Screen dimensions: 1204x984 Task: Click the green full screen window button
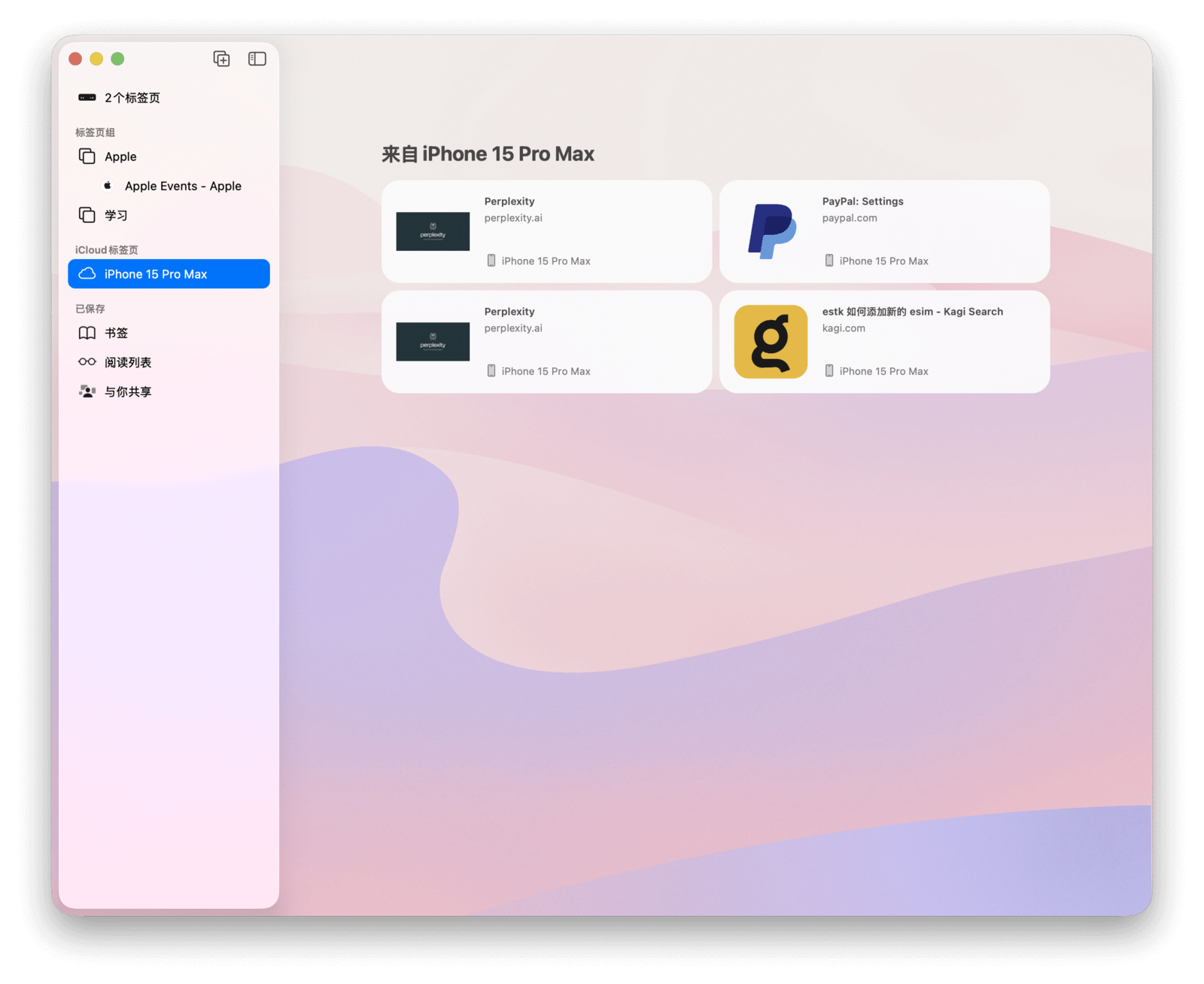117,59
